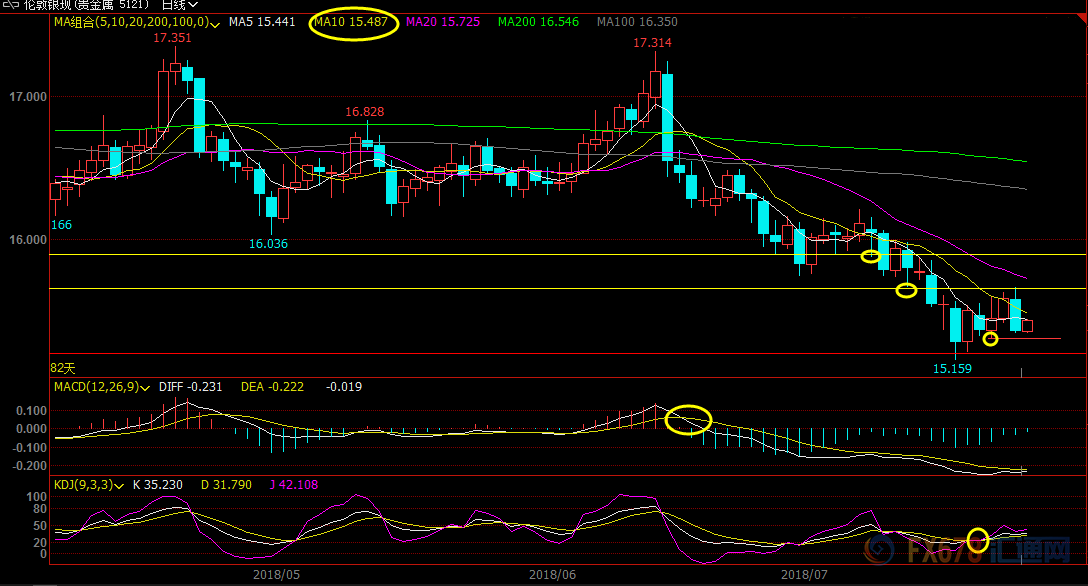Click the DIFF -0.231 value

(x=190, y=387)
